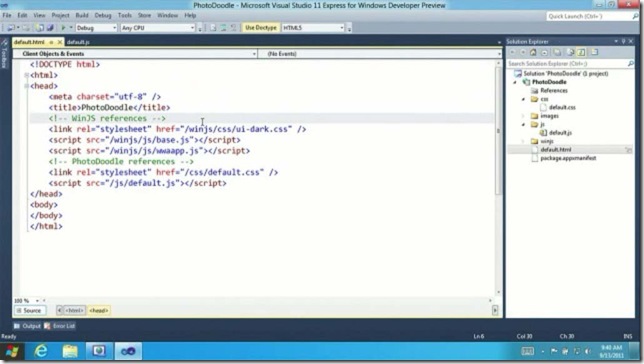Click the Search Solution Explorer field
This screenshot has width=644, height=364.
pyautogui.click(x=567, y=64)
